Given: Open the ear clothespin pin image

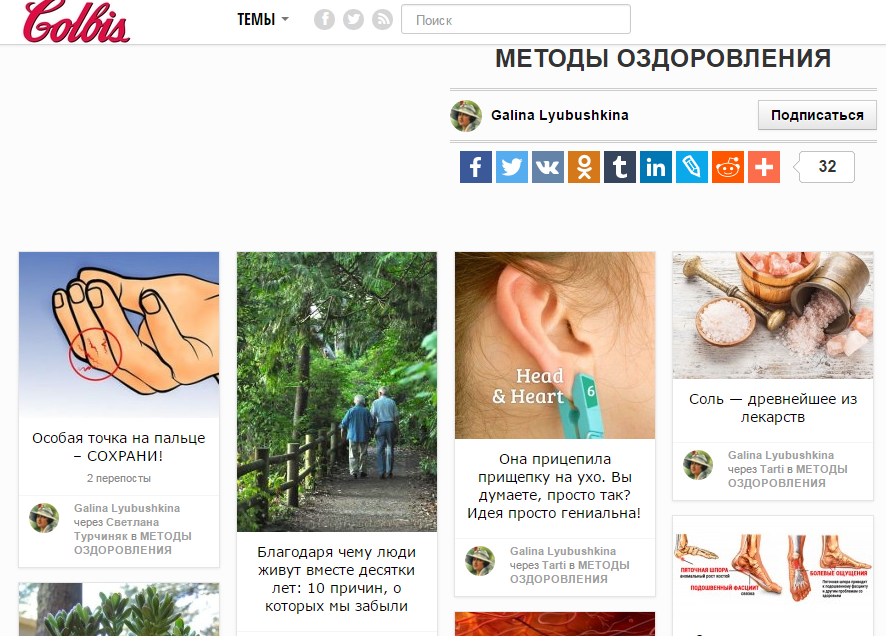Looking at the screenshot, I should (x=555, y=345).
